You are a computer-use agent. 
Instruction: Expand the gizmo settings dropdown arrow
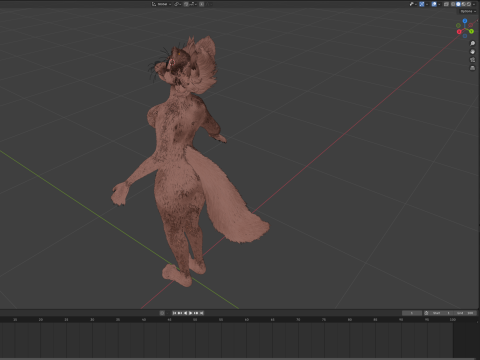pyautogui.click(x=427, y=4)
